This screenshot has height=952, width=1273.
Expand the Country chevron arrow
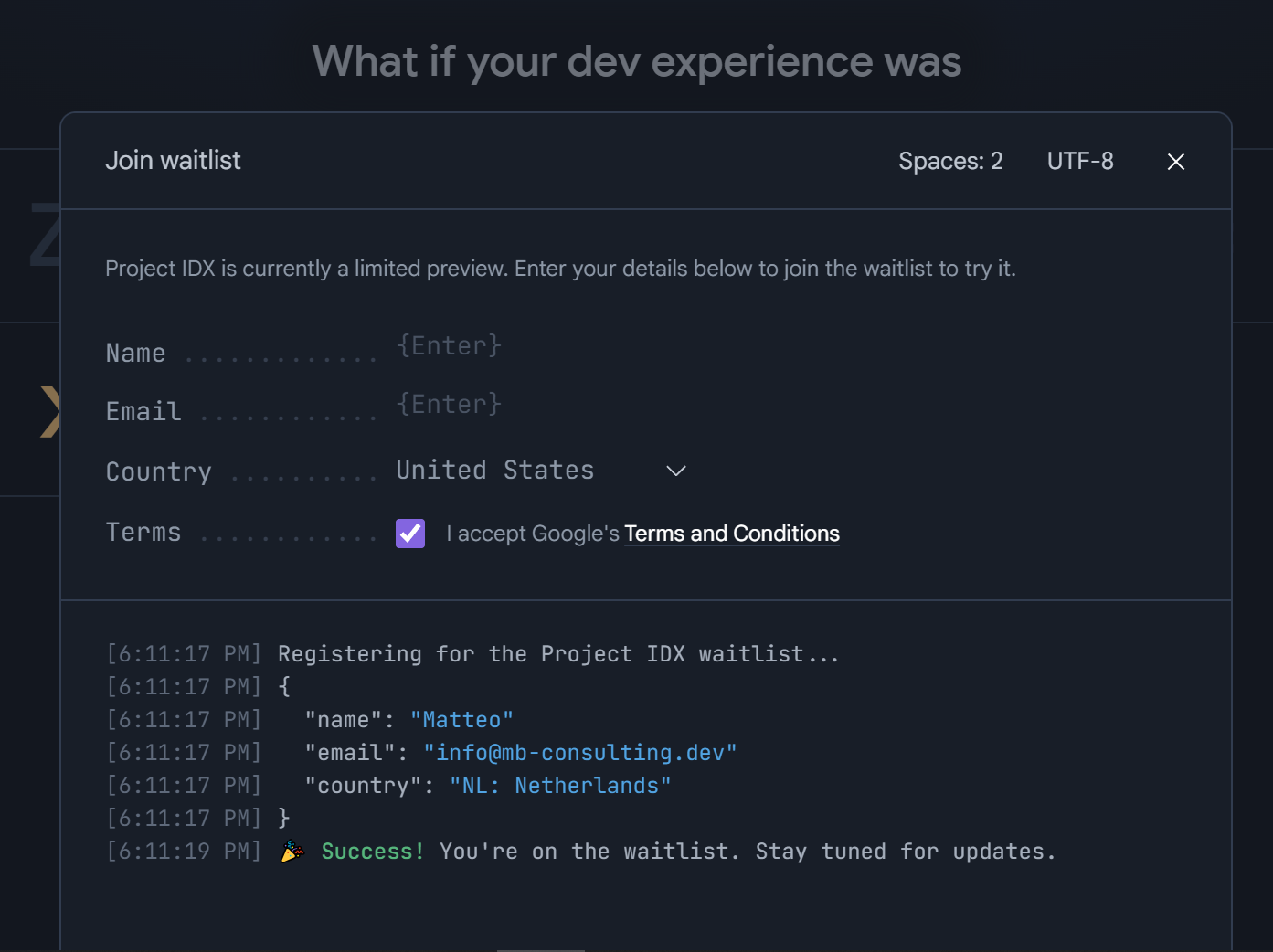[x=676, y=471]
